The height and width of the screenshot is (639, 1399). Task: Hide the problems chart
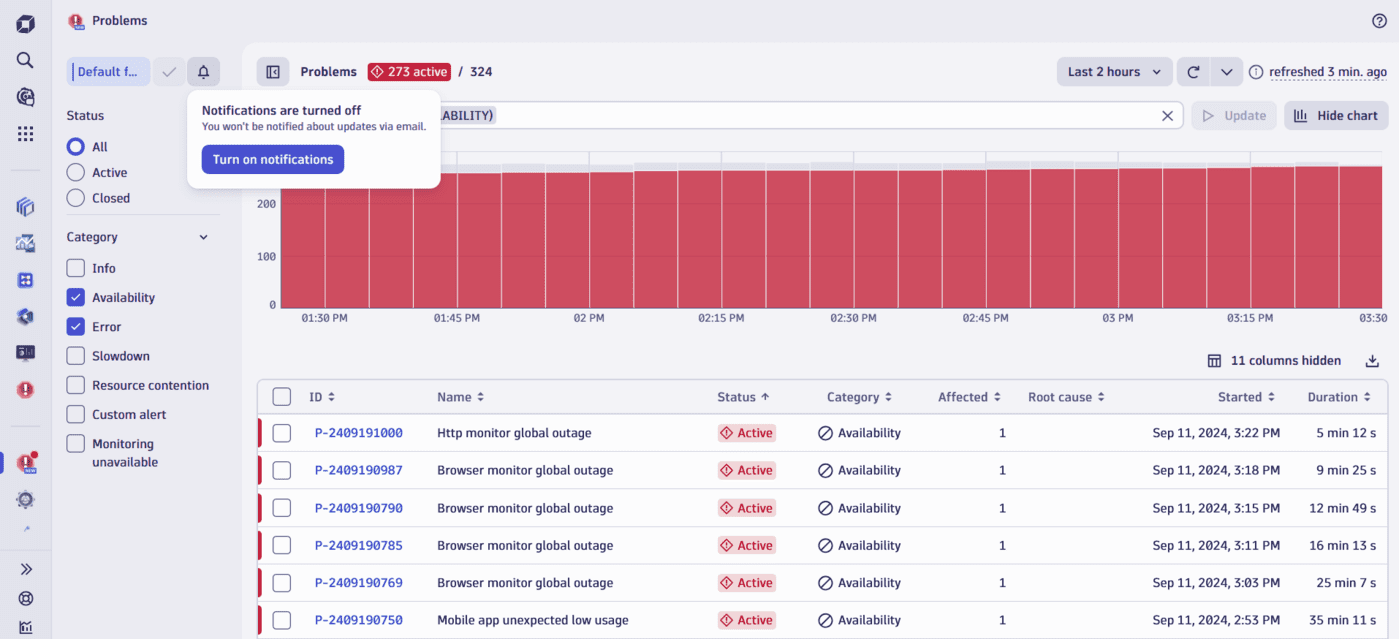click(1335, 115)
